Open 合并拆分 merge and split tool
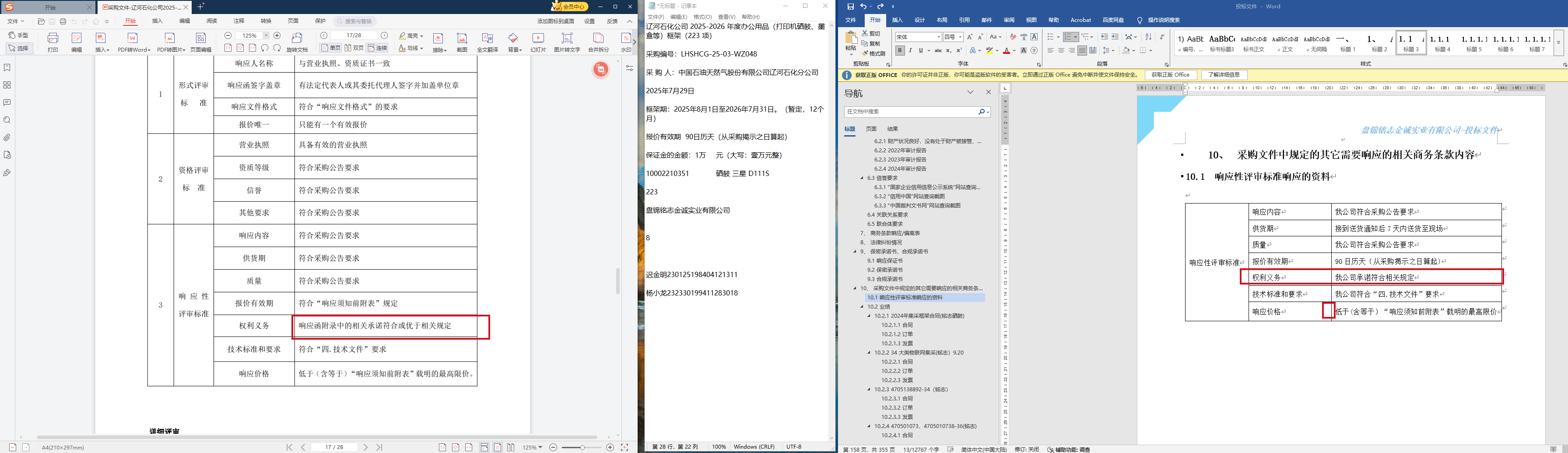This screenshot has height=453, width=1568. [x=598, y=42]
